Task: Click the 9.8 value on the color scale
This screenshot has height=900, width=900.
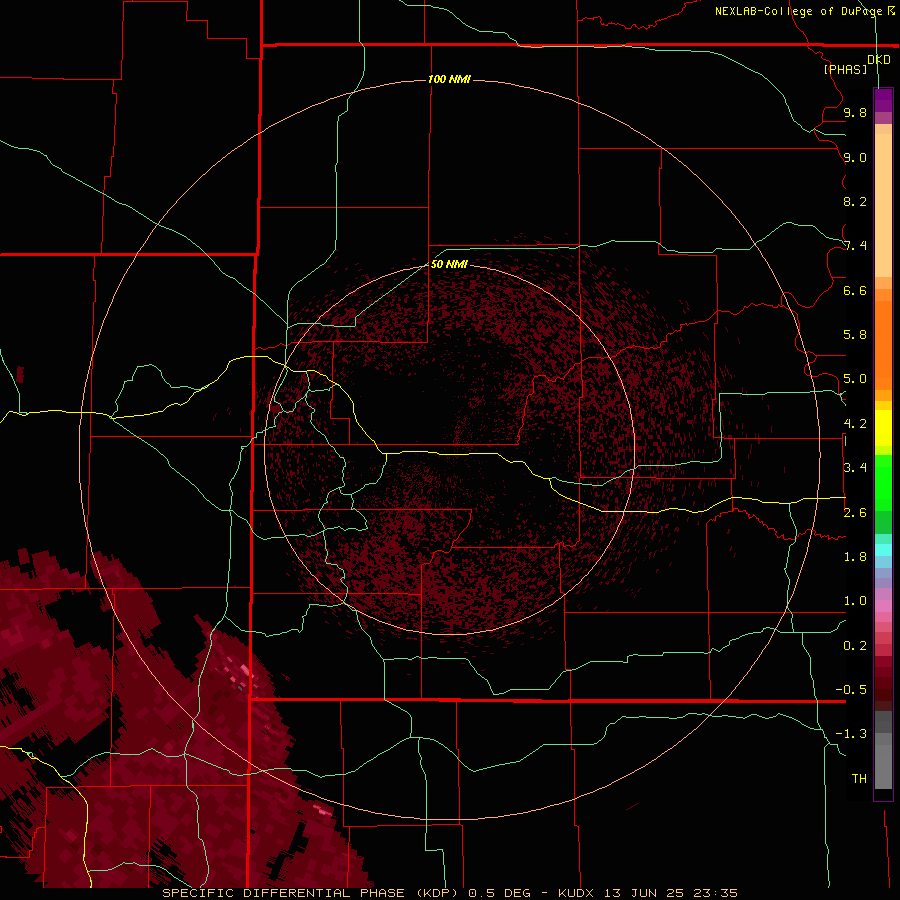Action: click(x=855, y=112)
